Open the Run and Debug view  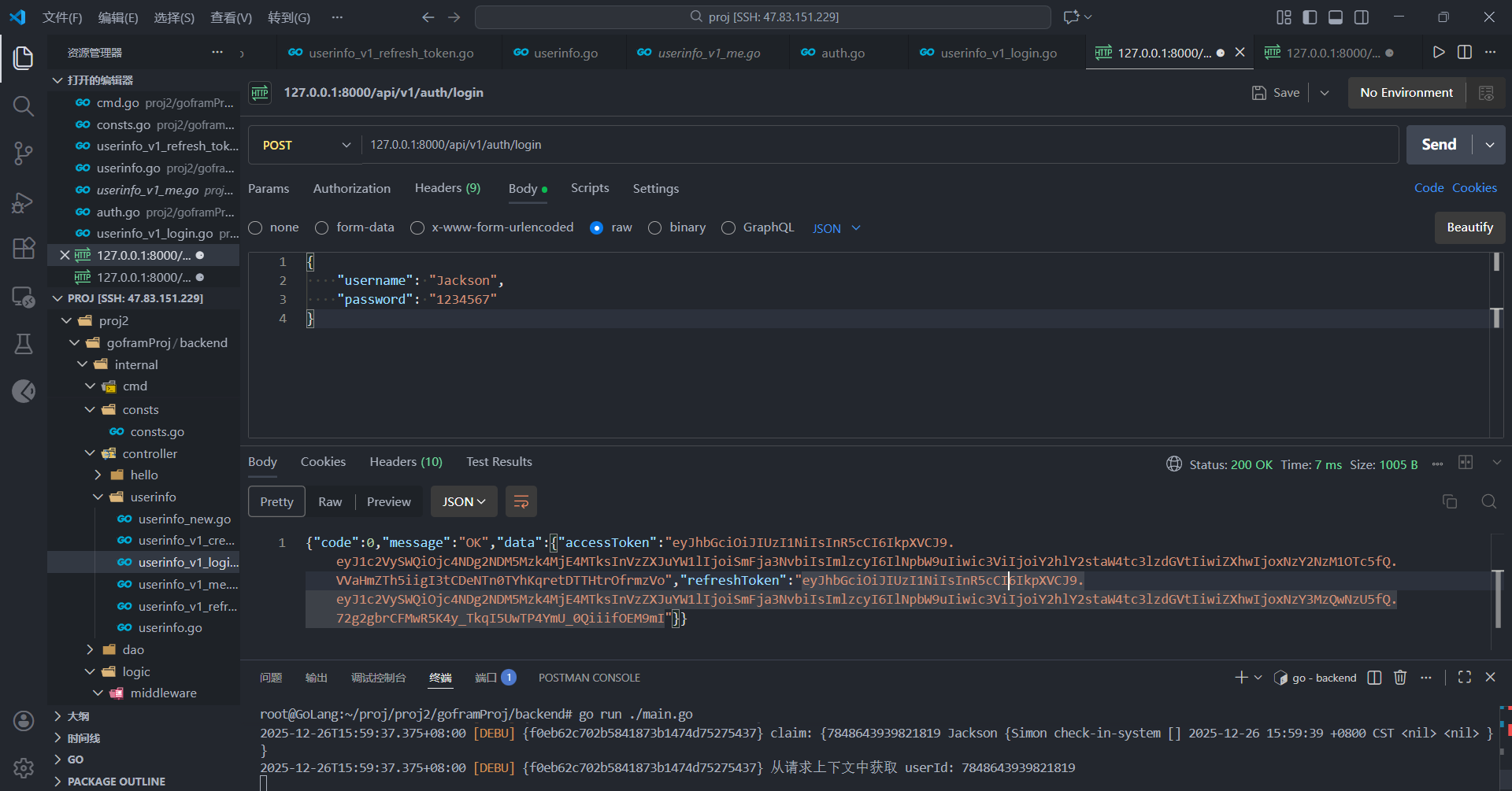[x=24, y=202]
